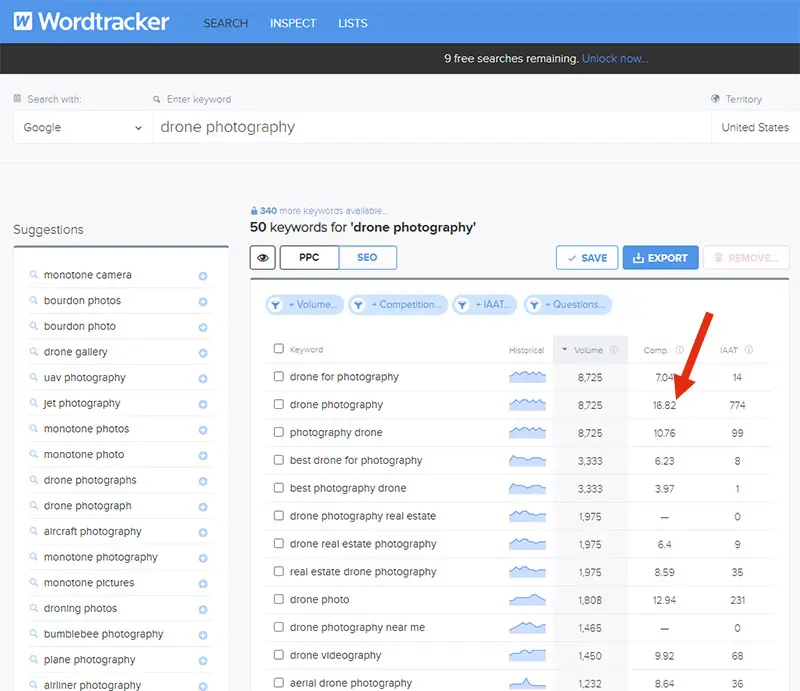Click the Wordtracker logo
Image resolution: width=800 pixels, height=691 pixels.
pyautogui.click(x=91, y=21)
